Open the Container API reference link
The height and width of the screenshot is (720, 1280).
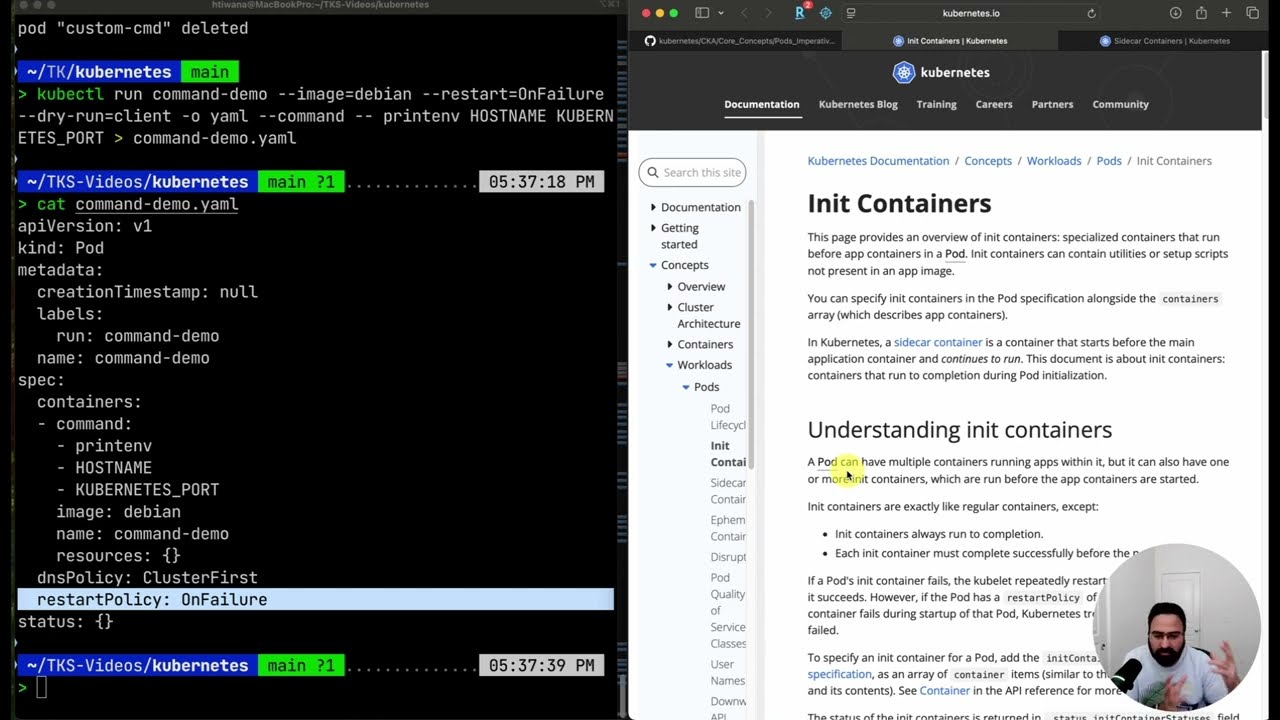pos(945,690)
